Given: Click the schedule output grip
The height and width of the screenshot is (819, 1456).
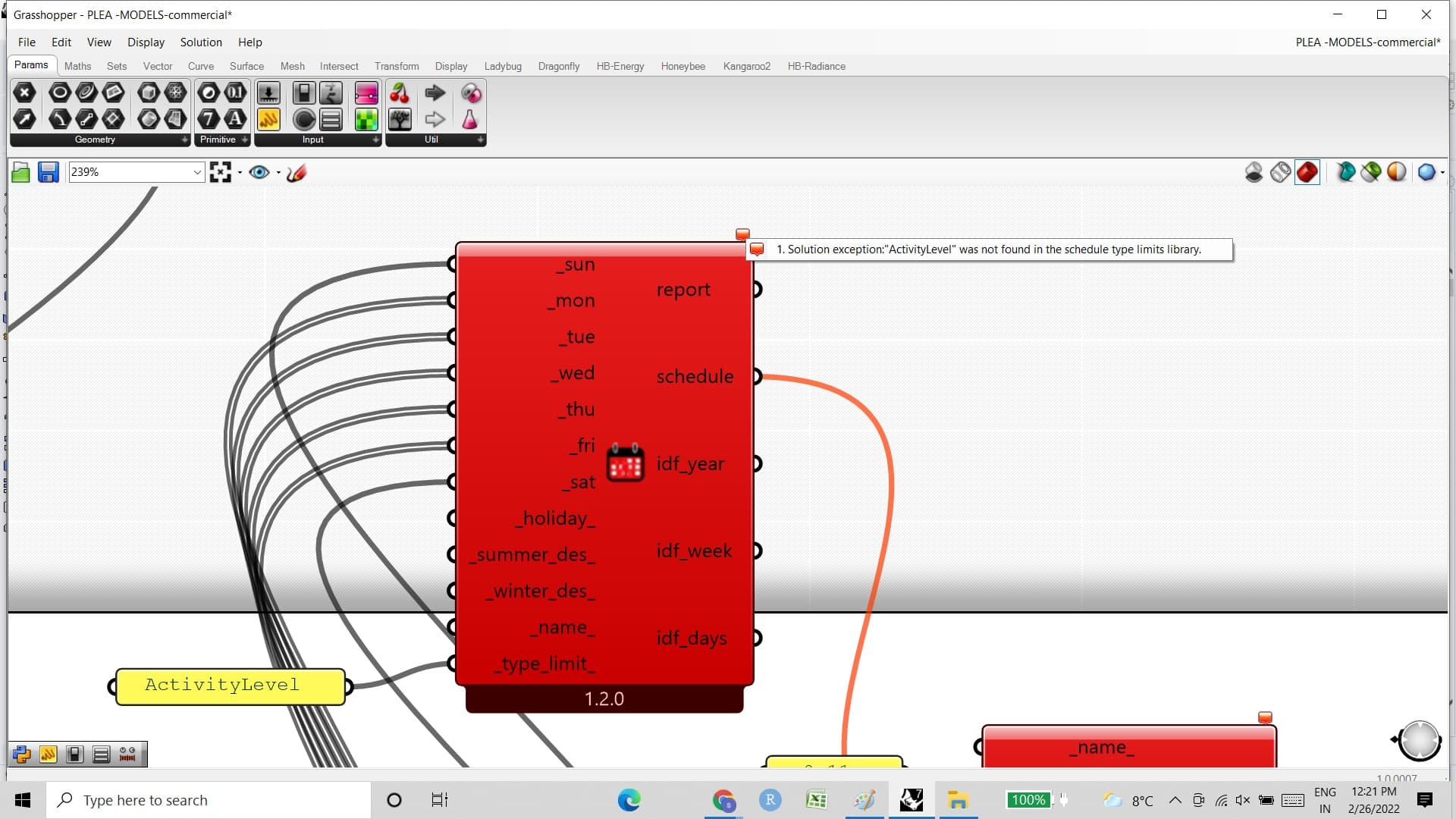Looking at the screenshot, I should pos(756,376).
